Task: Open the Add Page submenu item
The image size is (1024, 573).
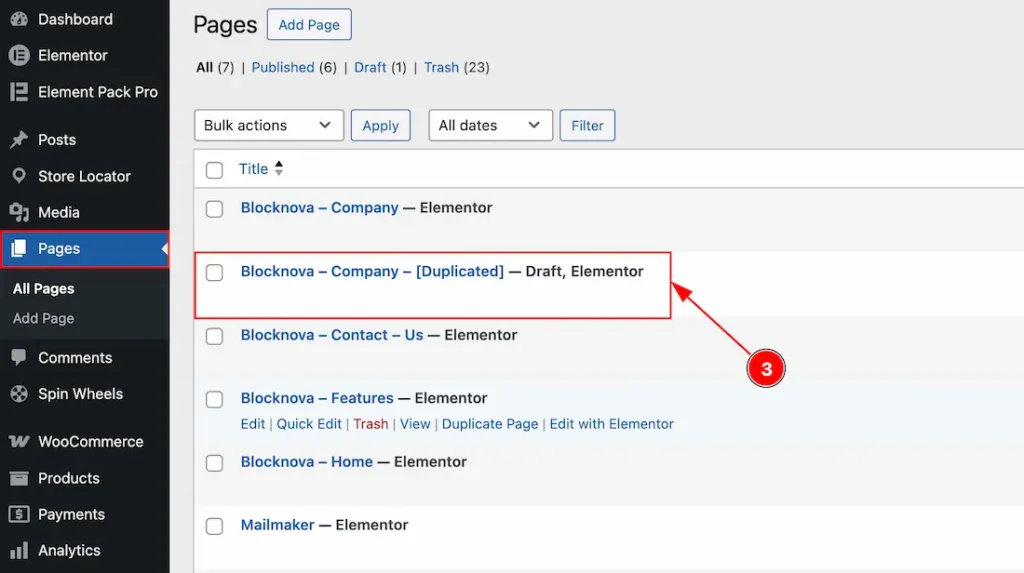Action: pyautogui.click(x=43, y=318)
